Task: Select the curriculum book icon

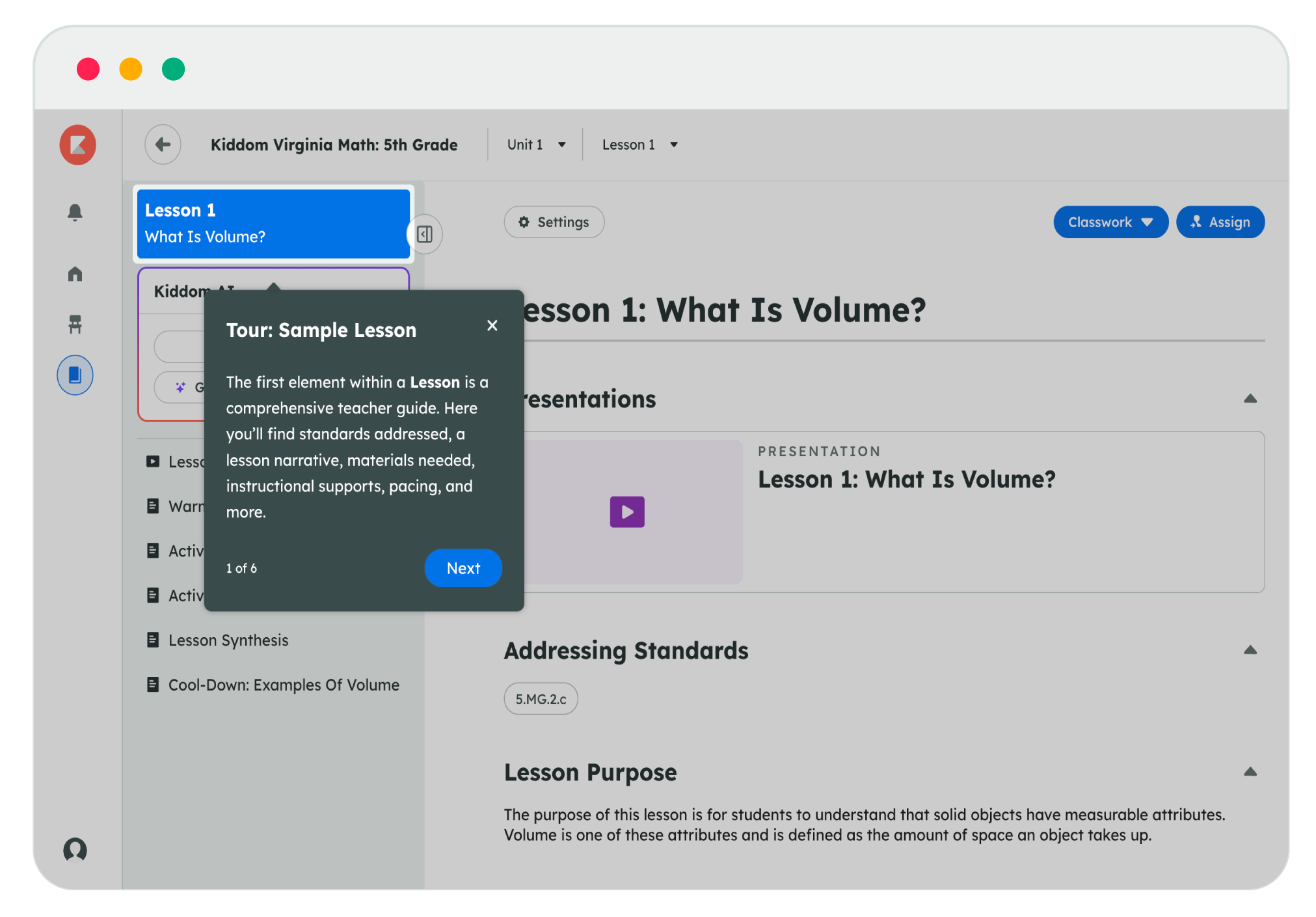Action: click(x=75, y=375)
